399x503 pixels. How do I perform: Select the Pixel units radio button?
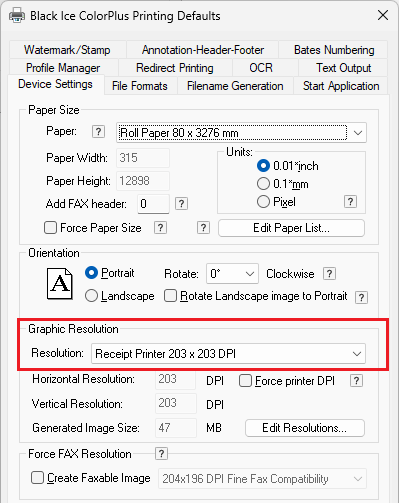(263, 202)
